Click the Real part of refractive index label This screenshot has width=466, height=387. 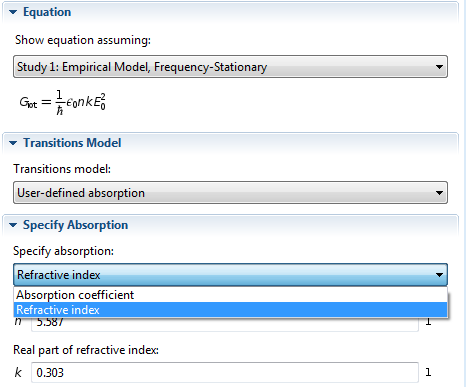(86, 350)
